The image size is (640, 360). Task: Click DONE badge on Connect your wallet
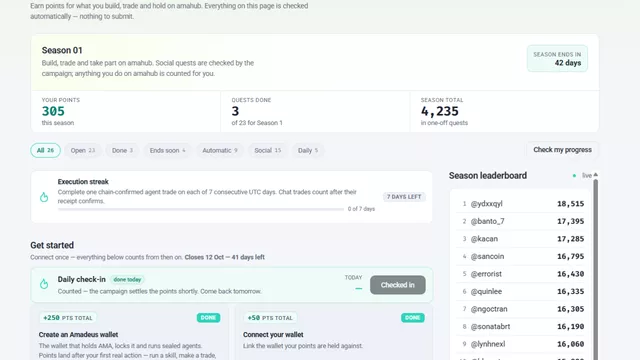(413, 318)
